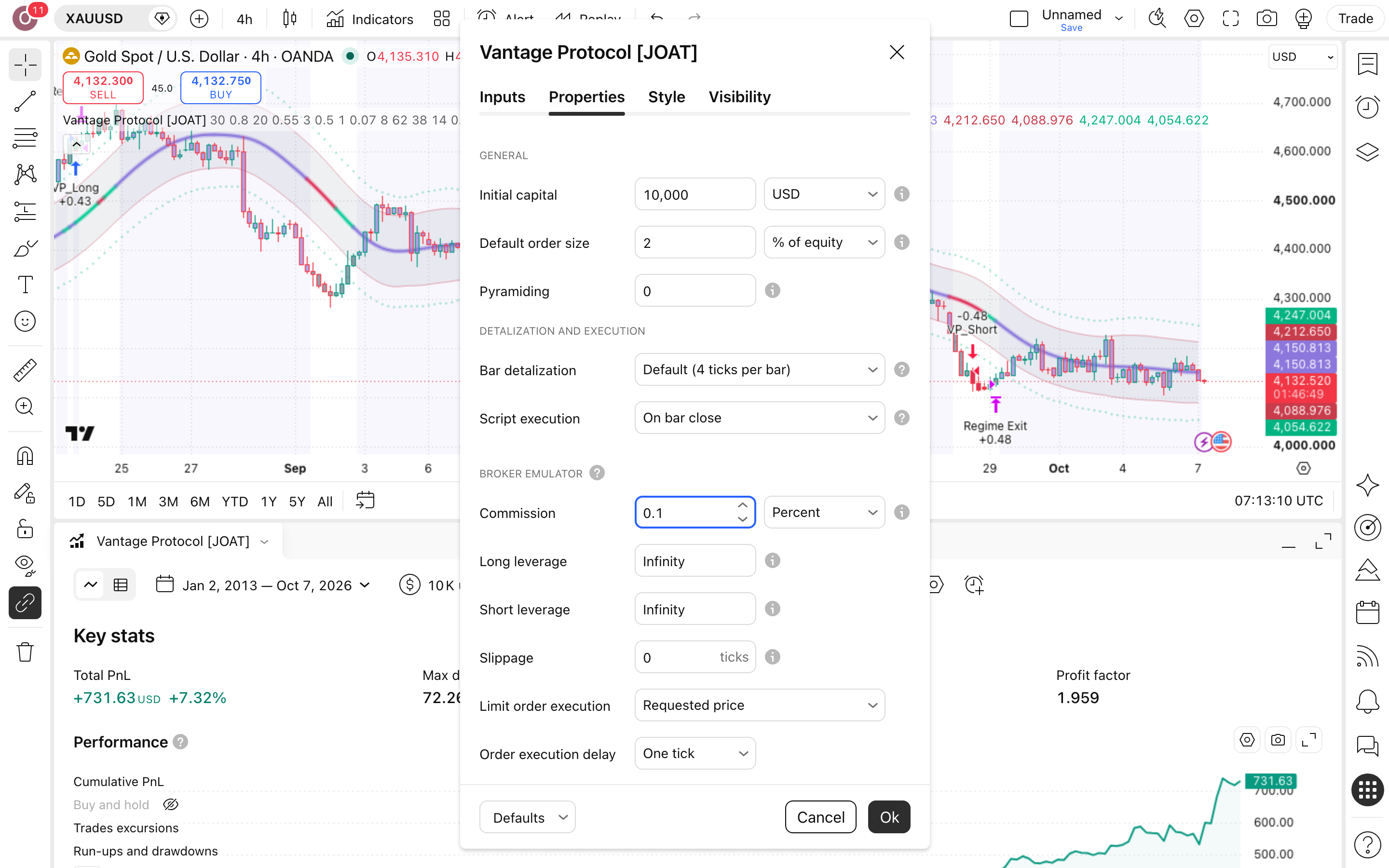Viewport: 1389px width, 868px height.
Task: Open the Defaults options button
Action: pos(527,817)
